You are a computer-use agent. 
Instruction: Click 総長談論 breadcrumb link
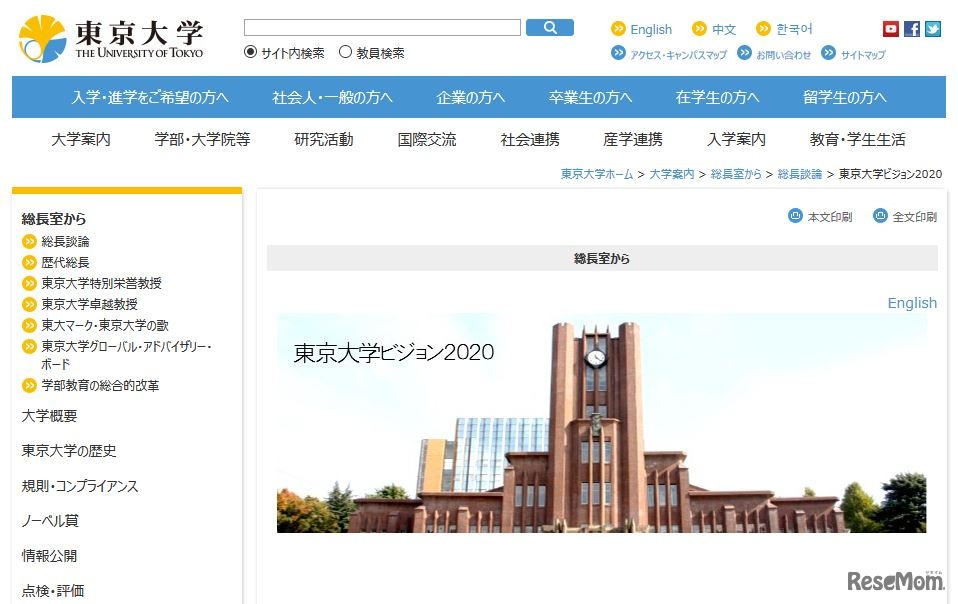coord(800,174)
